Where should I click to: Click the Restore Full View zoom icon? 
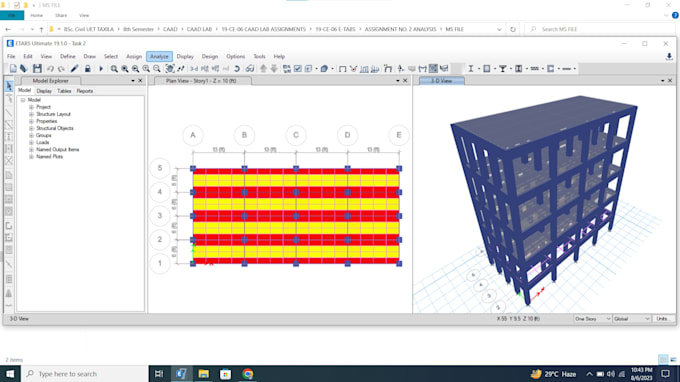point(125,69)
